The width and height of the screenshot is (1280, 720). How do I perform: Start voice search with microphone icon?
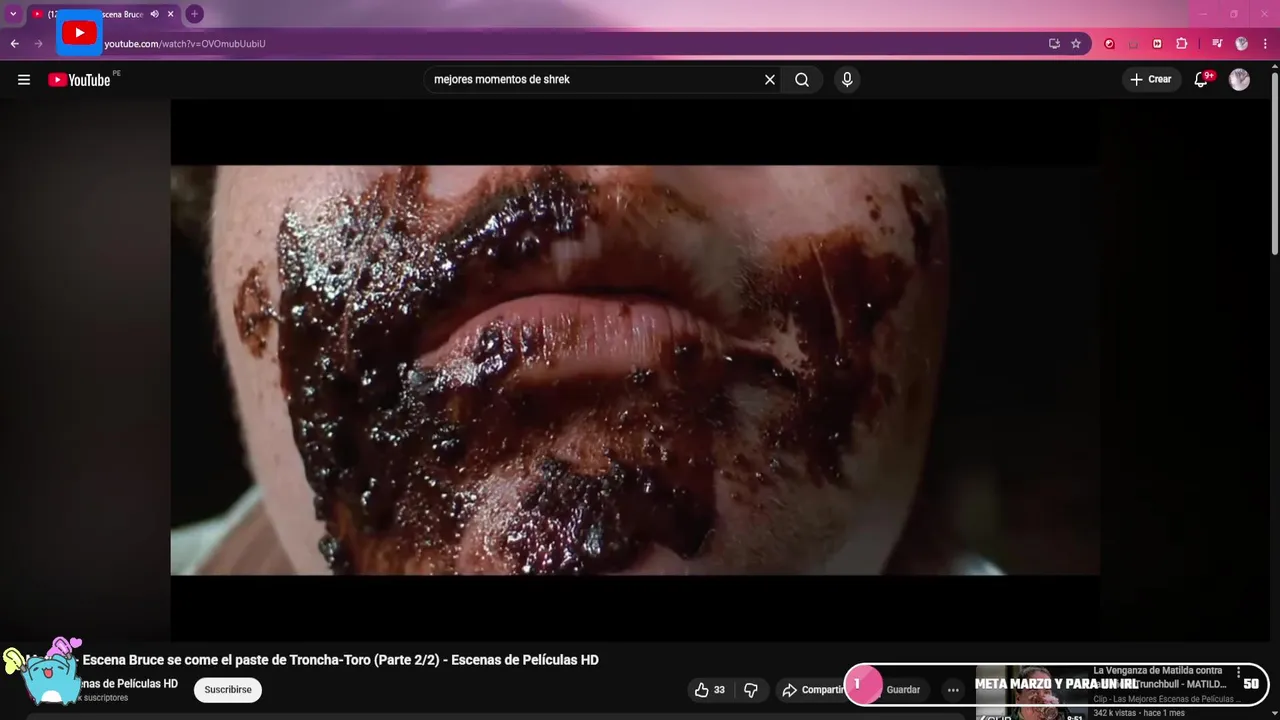pos(847,80)
